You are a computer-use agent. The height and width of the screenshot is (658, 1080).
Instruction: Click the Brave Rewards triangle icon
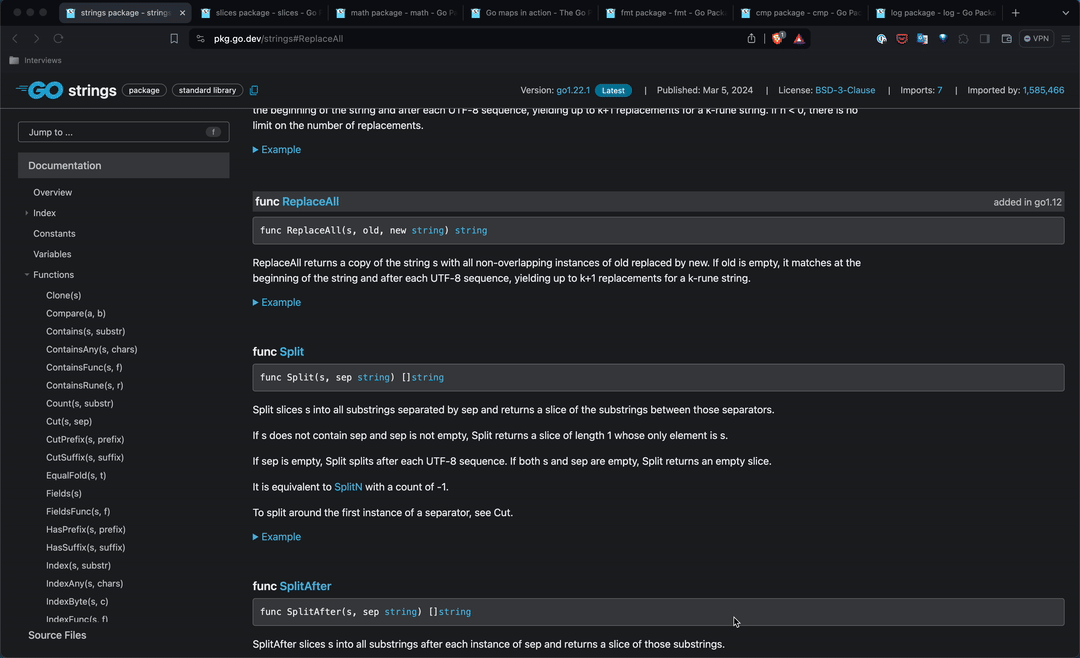click(x=799, y=39)
